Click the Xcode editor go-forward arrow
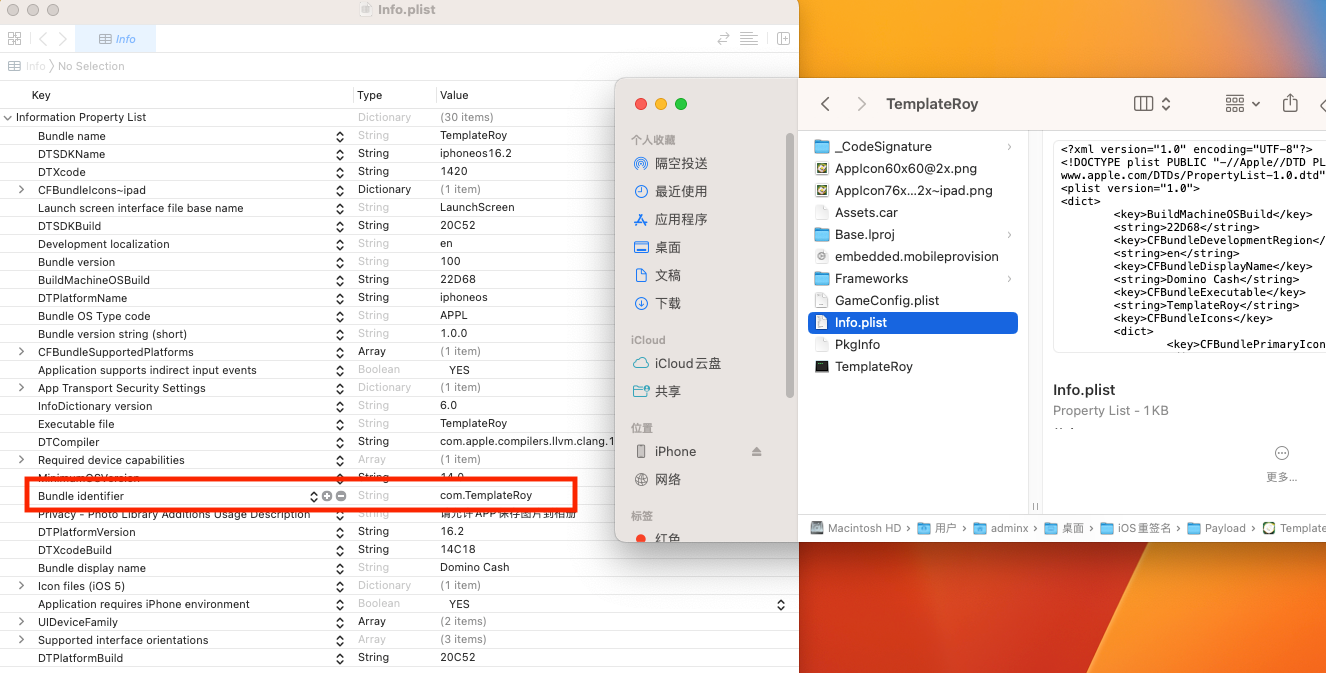This screenshot has width=1326, height=673. coord(63,39)
